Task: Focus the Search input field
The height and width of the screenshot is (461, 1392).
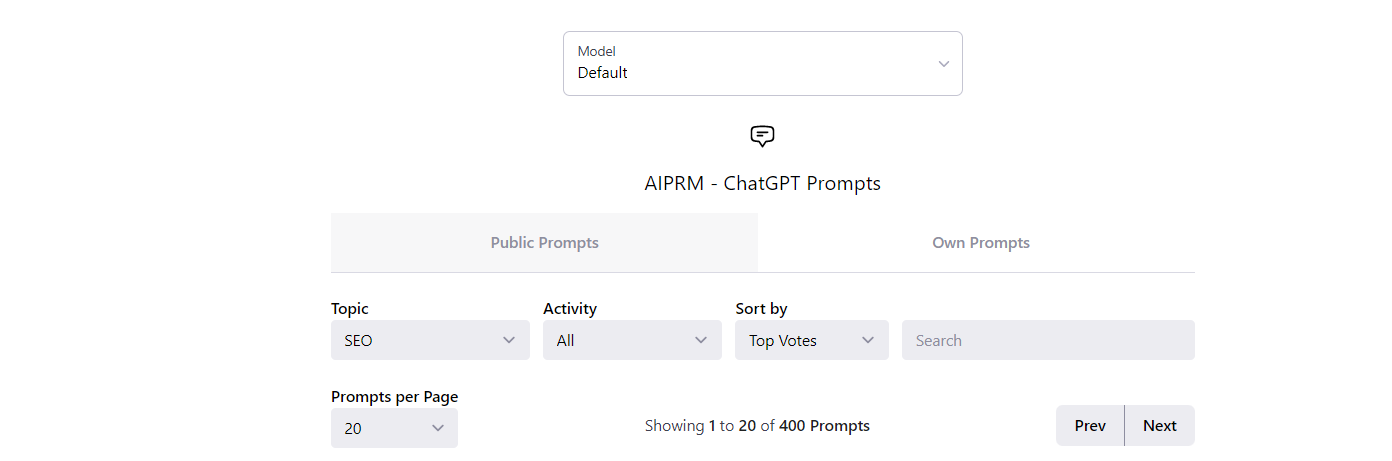Action: pos(1048,340)
